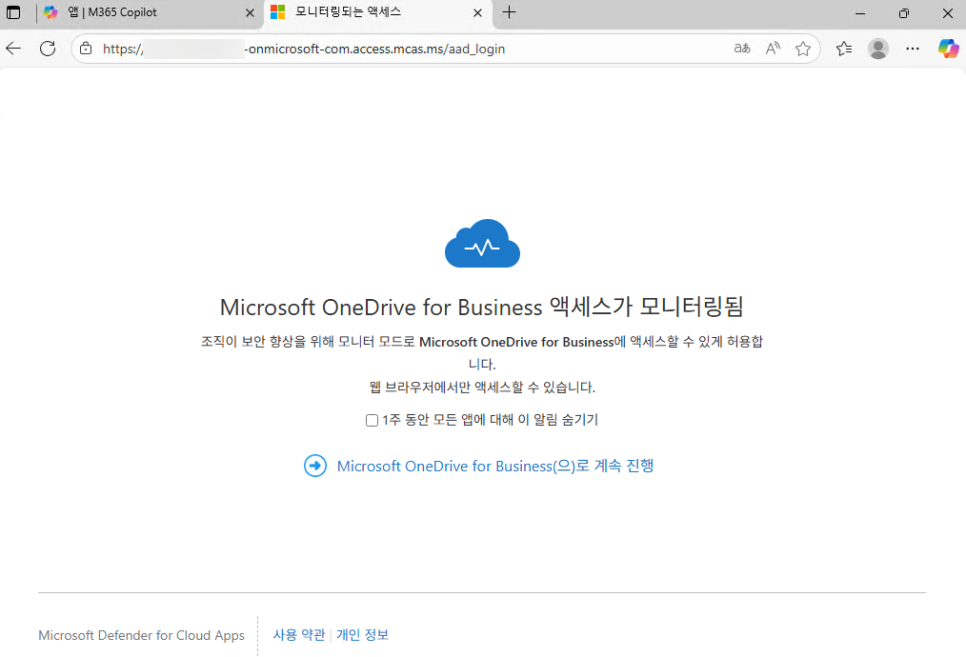Open the 개인 정보 link
The image size is (966, 657).
[x=362, y=635]
